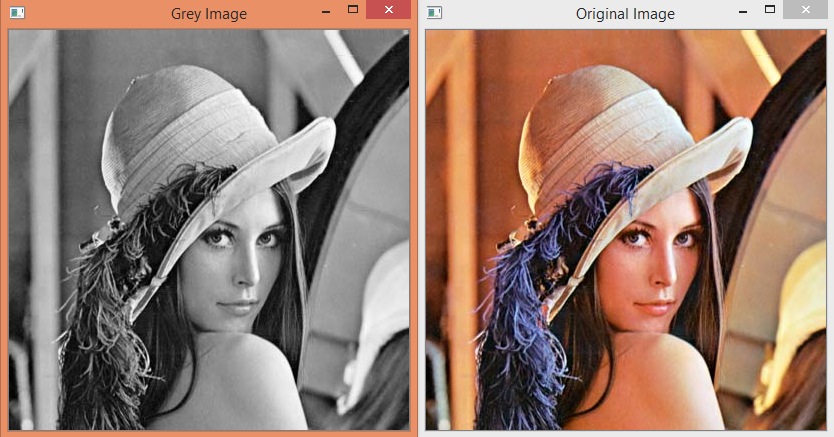This screenshot has width=834, height=437.
Task: Minimize the Grey Image window
Action: coord(326,10)
